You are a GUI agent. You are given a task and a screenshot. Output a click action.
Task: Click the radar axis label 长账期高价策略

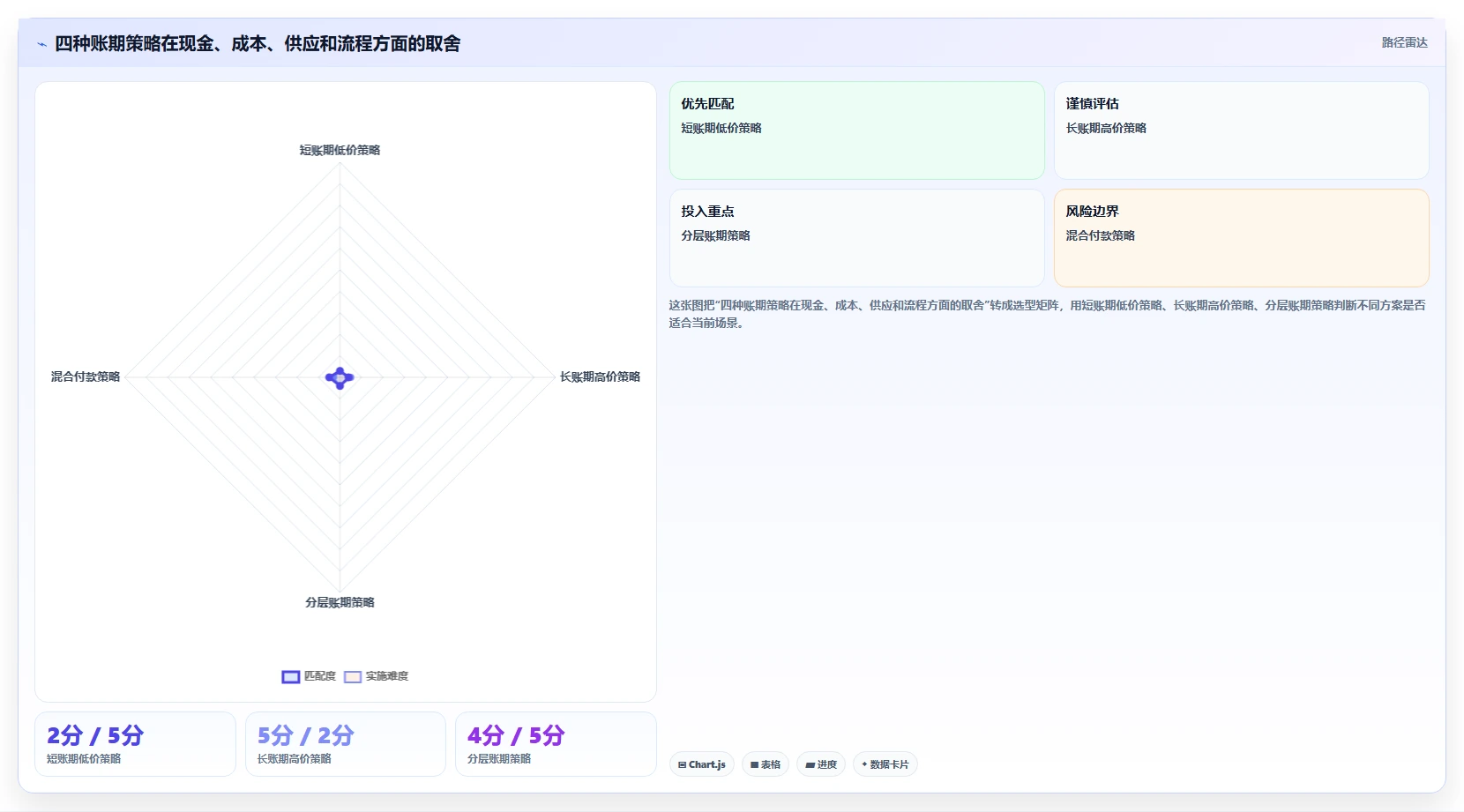click(x=600, y=376)
